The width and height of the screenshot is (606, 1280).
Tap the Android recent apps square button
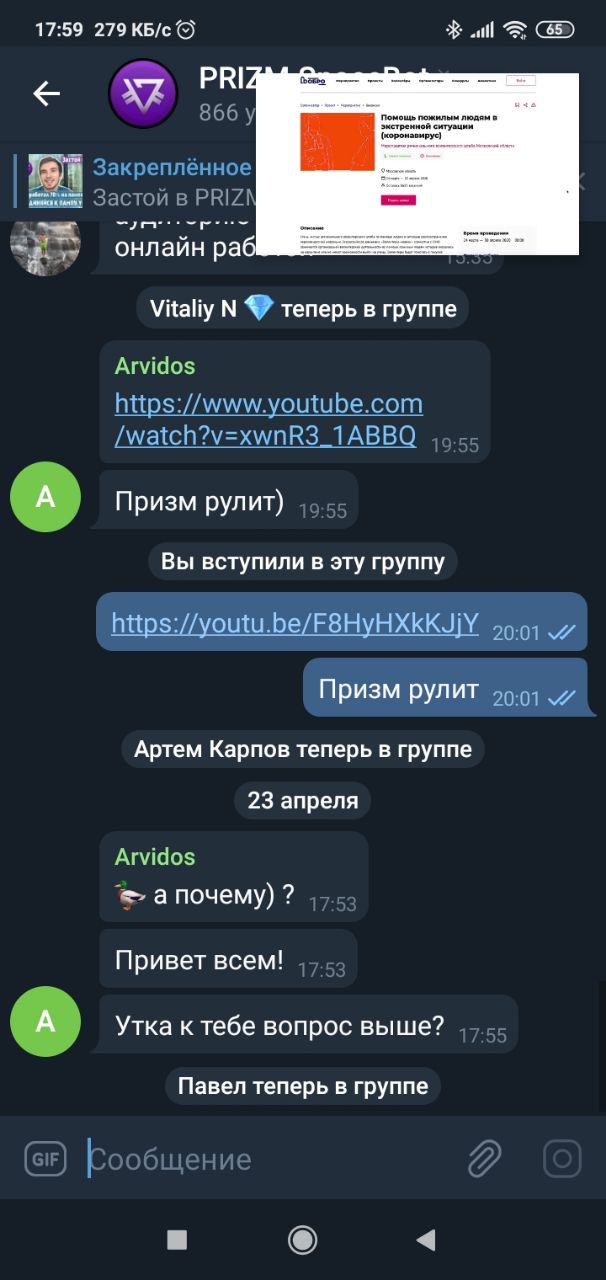click(x=177, y=1240)
